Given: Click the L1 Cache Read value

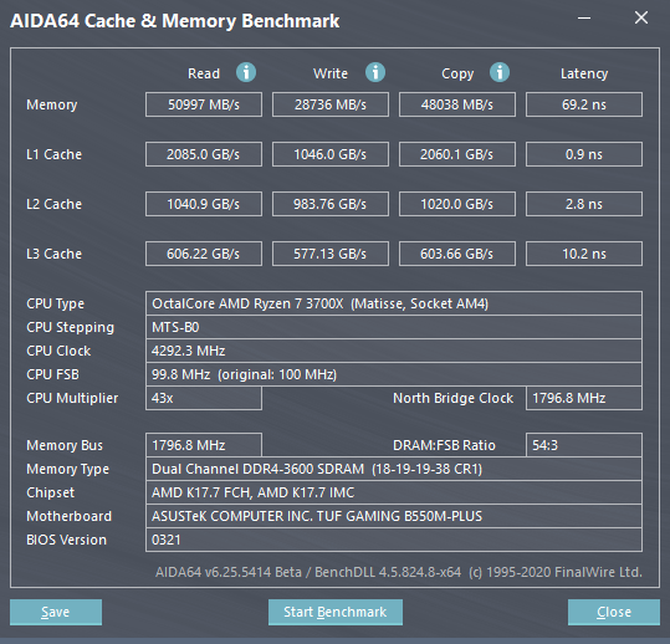Looking at the screenshot, I should (204, 154).
